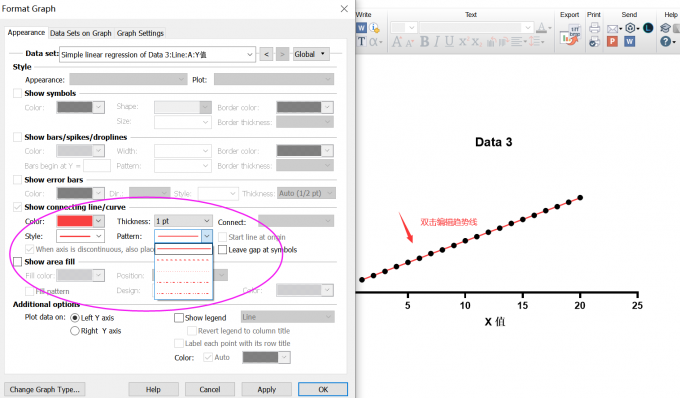Image resolution: width=680 pixels, height=398 pixels.
Task: Toggle Italic text formatting
Action: click(437, 42)
